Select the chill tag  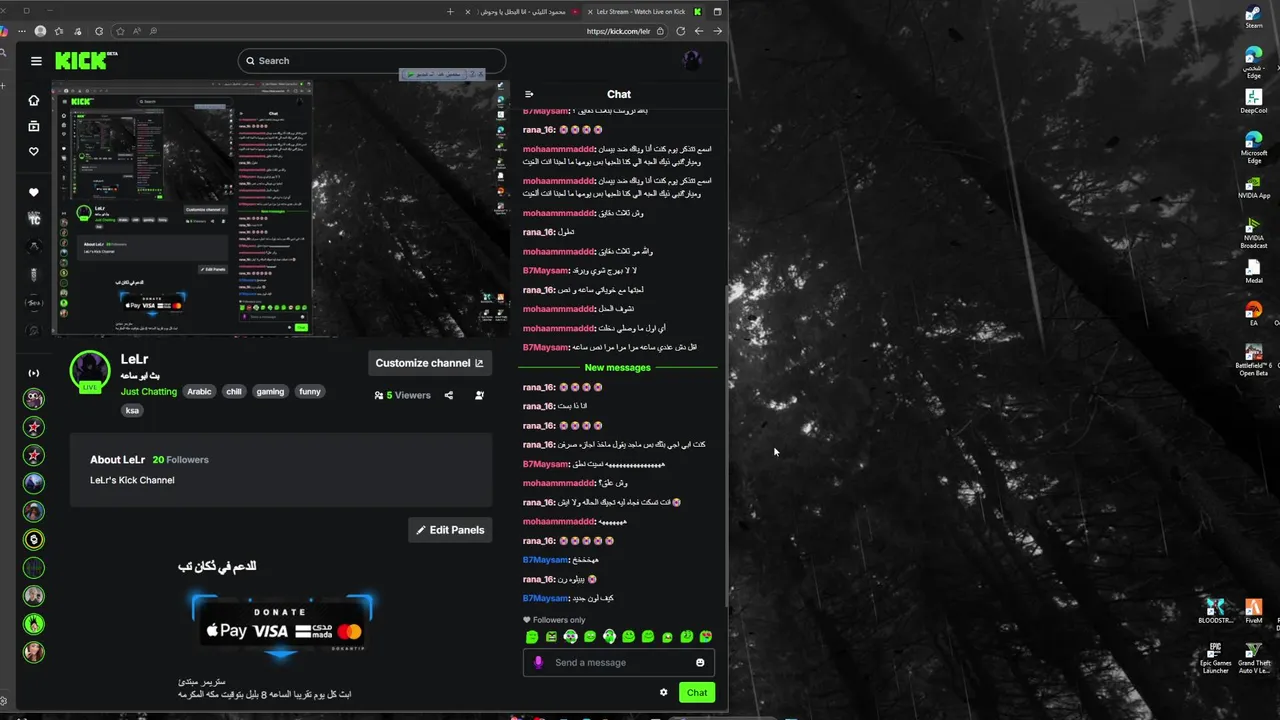(x=234, y=392)
